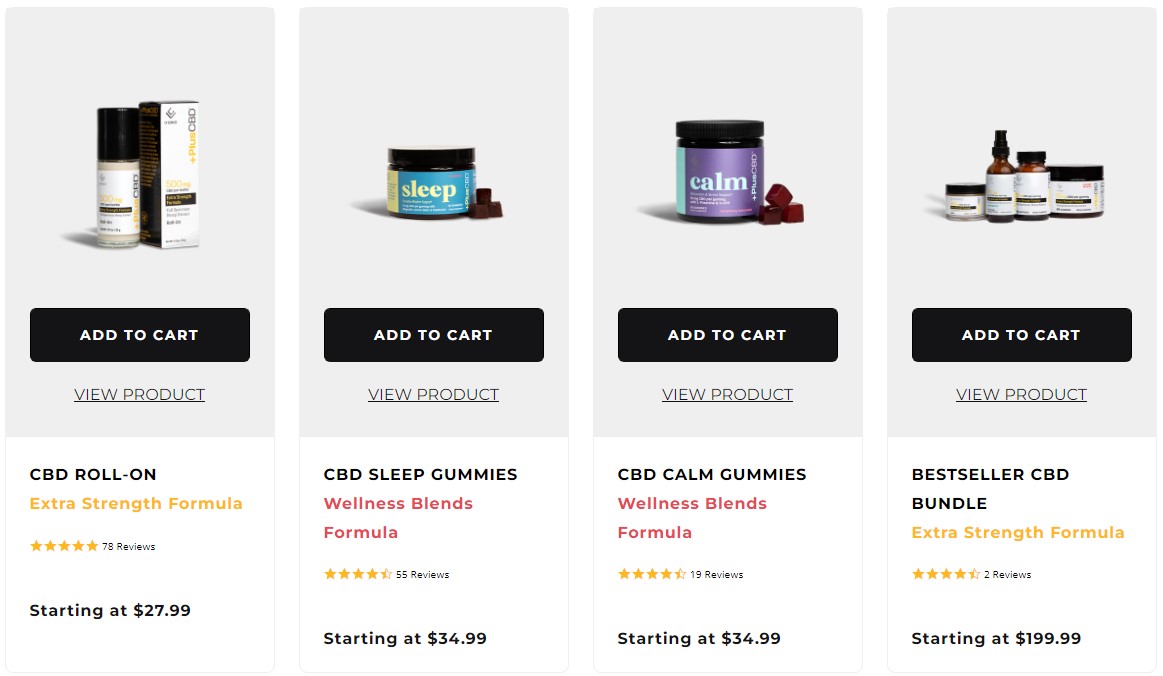The image size is (1163, 676).
Task: Click star rating beside 55 Reviews
Action: coord(358,574)
